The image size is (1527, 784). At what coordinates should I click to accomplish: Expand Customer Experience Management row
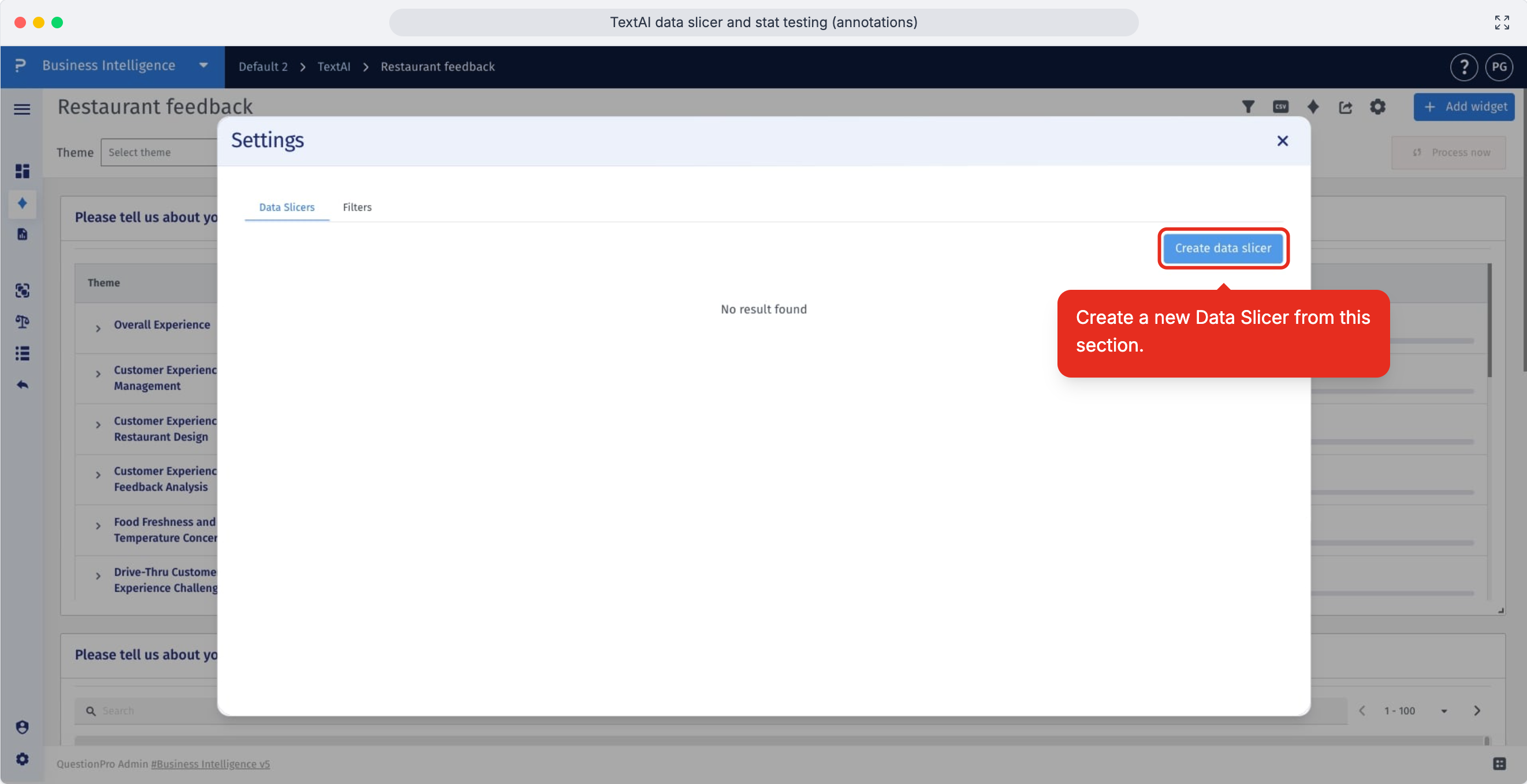pyautogui.click(x=98, y=374)
